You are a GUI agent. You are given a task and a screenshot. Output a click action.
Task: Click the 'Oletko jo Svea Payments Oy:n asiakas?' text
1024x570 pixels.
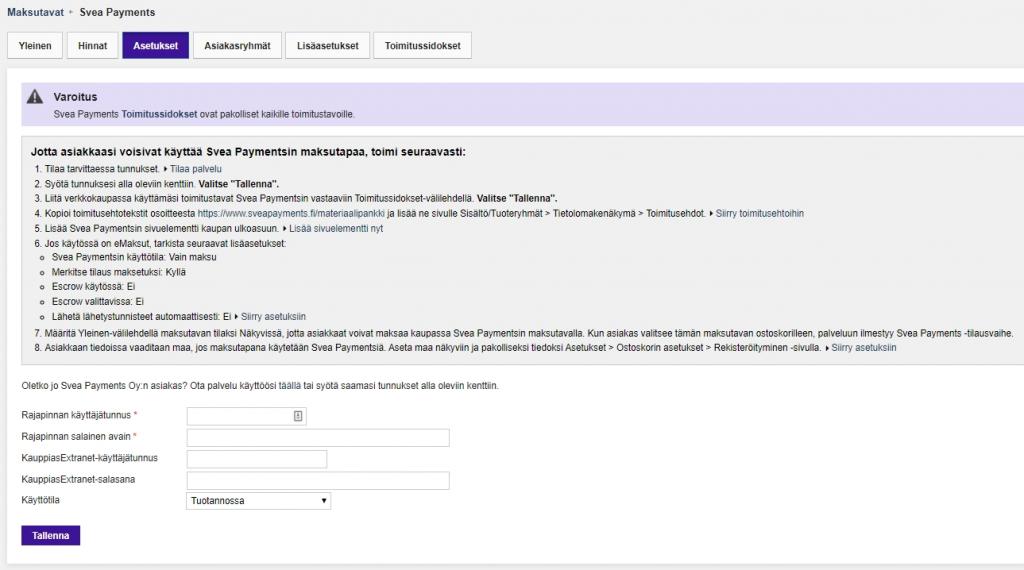coord(104,386)
